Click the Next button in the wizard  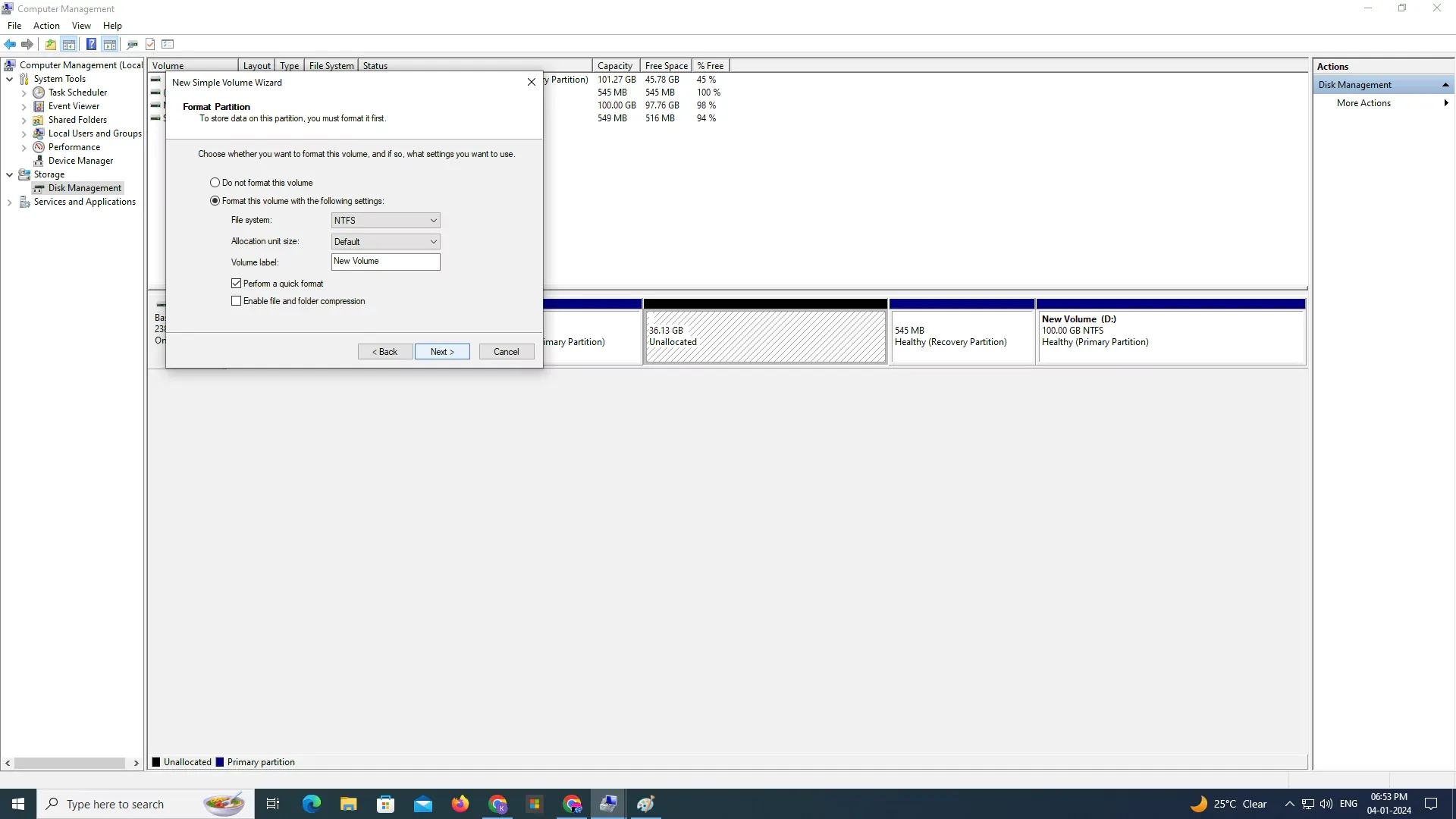point(442,352)
